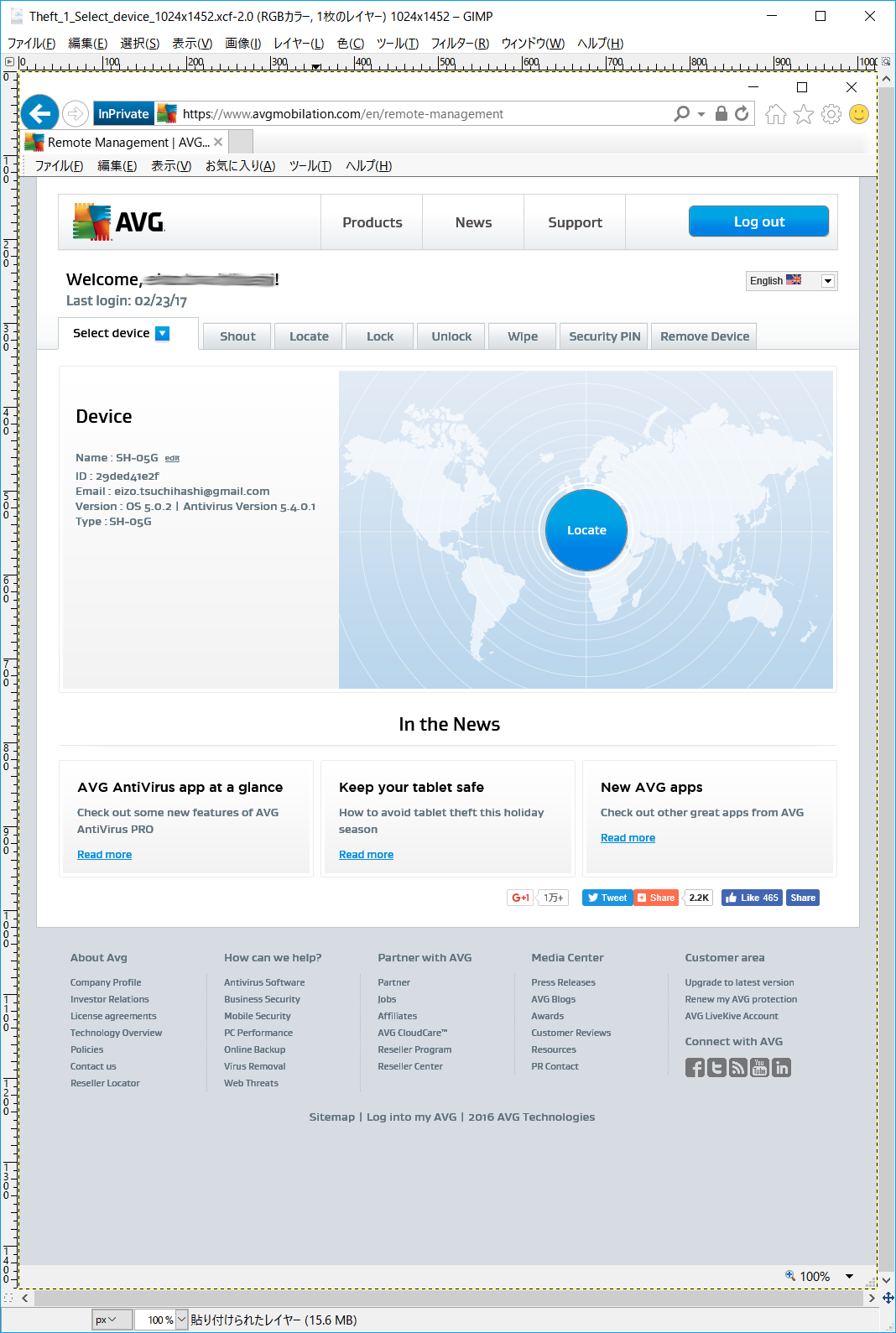Click the YouTube icon under Connect with AVG
The image size is (896, 1333).
point(759,1067)
